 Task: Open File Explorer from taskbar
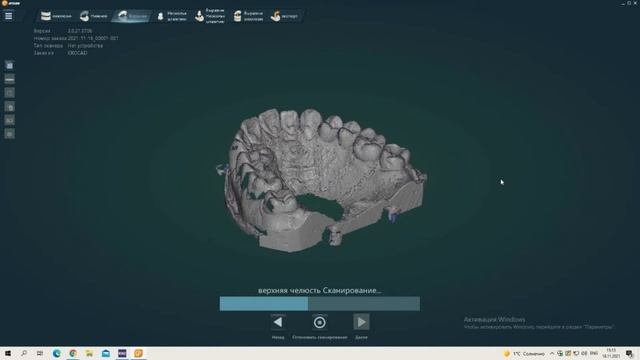coord(89,353)
